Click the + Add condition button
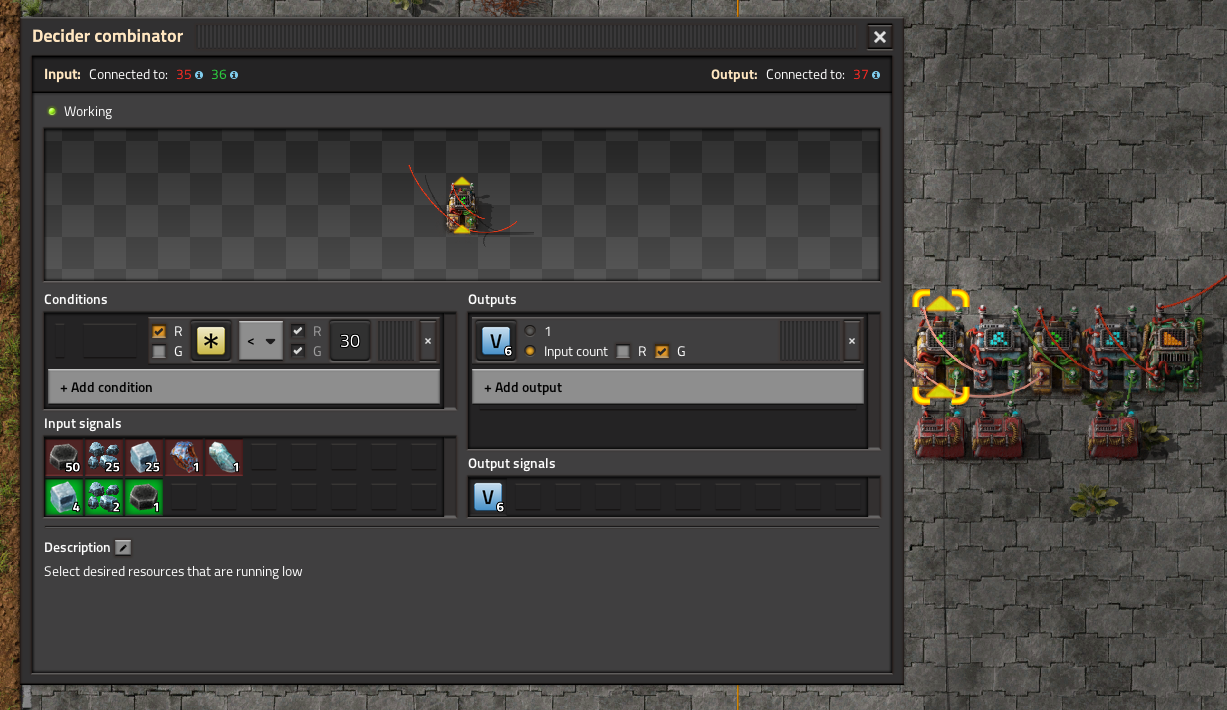The height and width of the screenshot is (710, 1227). [244, 387]
